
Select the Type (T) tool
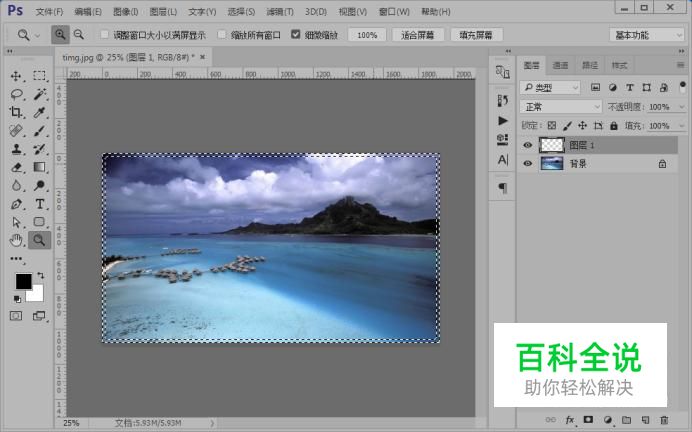tap(40, 204)
